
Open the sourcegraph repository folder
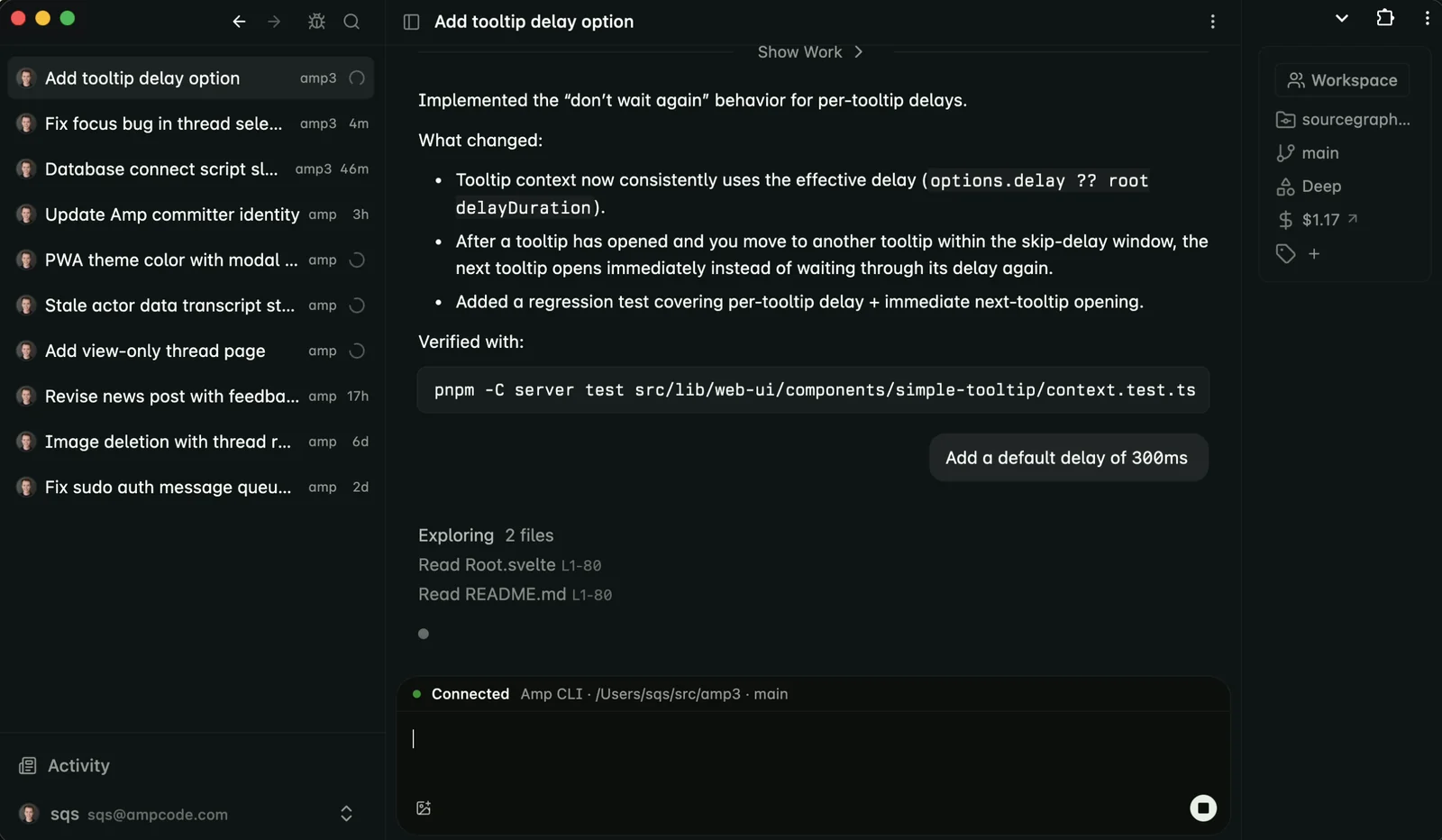(x=1343, y=120)
